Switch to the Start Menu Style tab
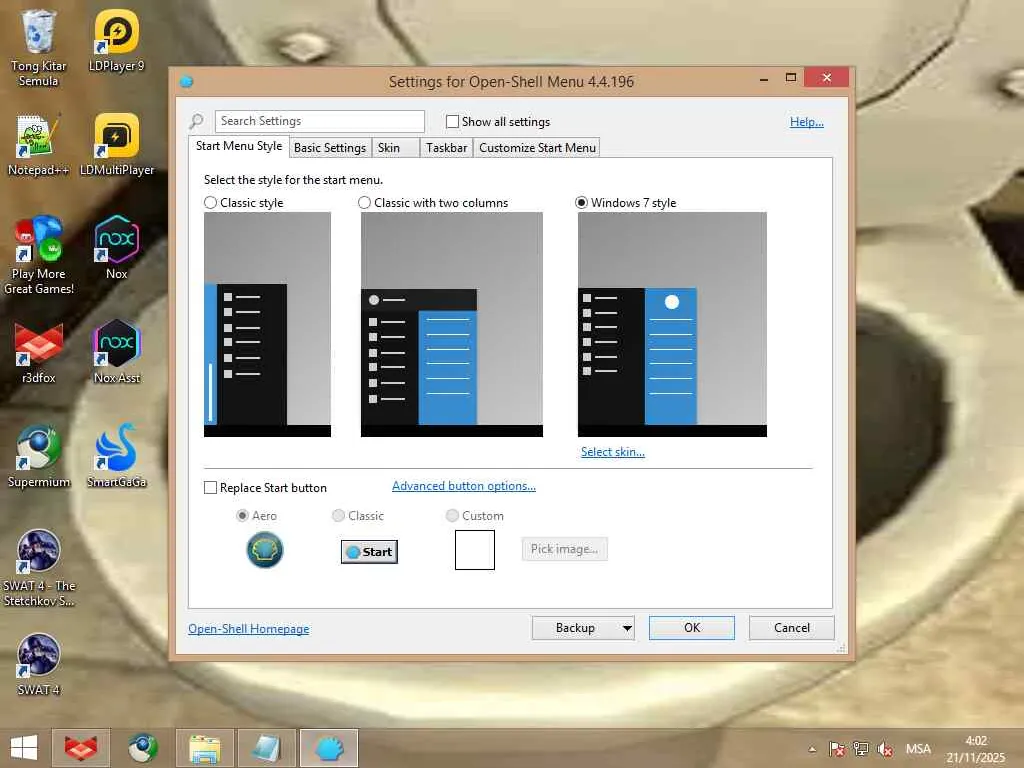Screen dimensions: 1024x768 239,146
